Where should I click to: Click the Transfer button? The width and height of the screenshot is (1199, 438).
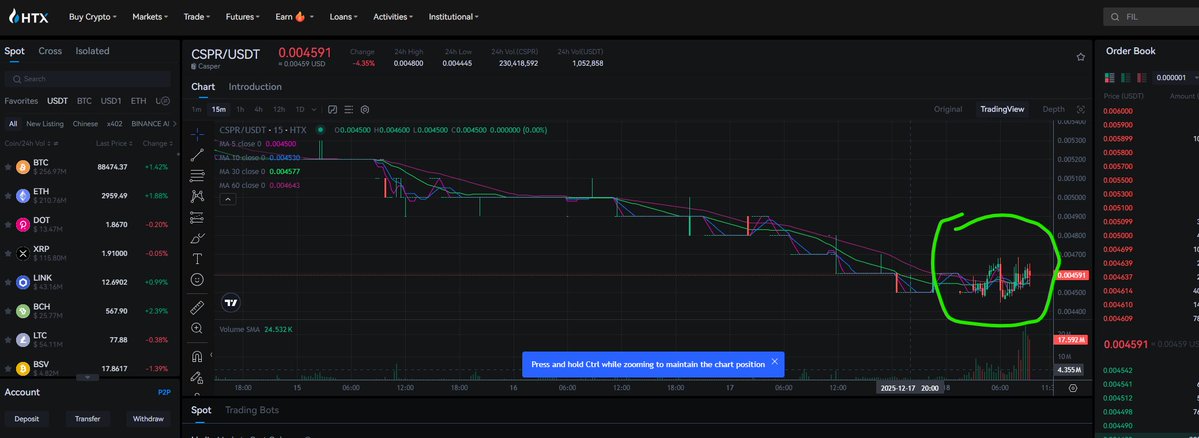pos(88,419)
